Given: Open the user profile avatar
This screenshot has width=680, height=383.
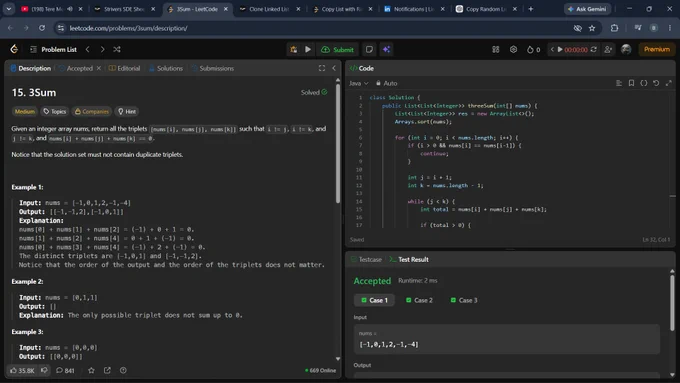Looking at the screenshot, I should click(x=626, y=49).
